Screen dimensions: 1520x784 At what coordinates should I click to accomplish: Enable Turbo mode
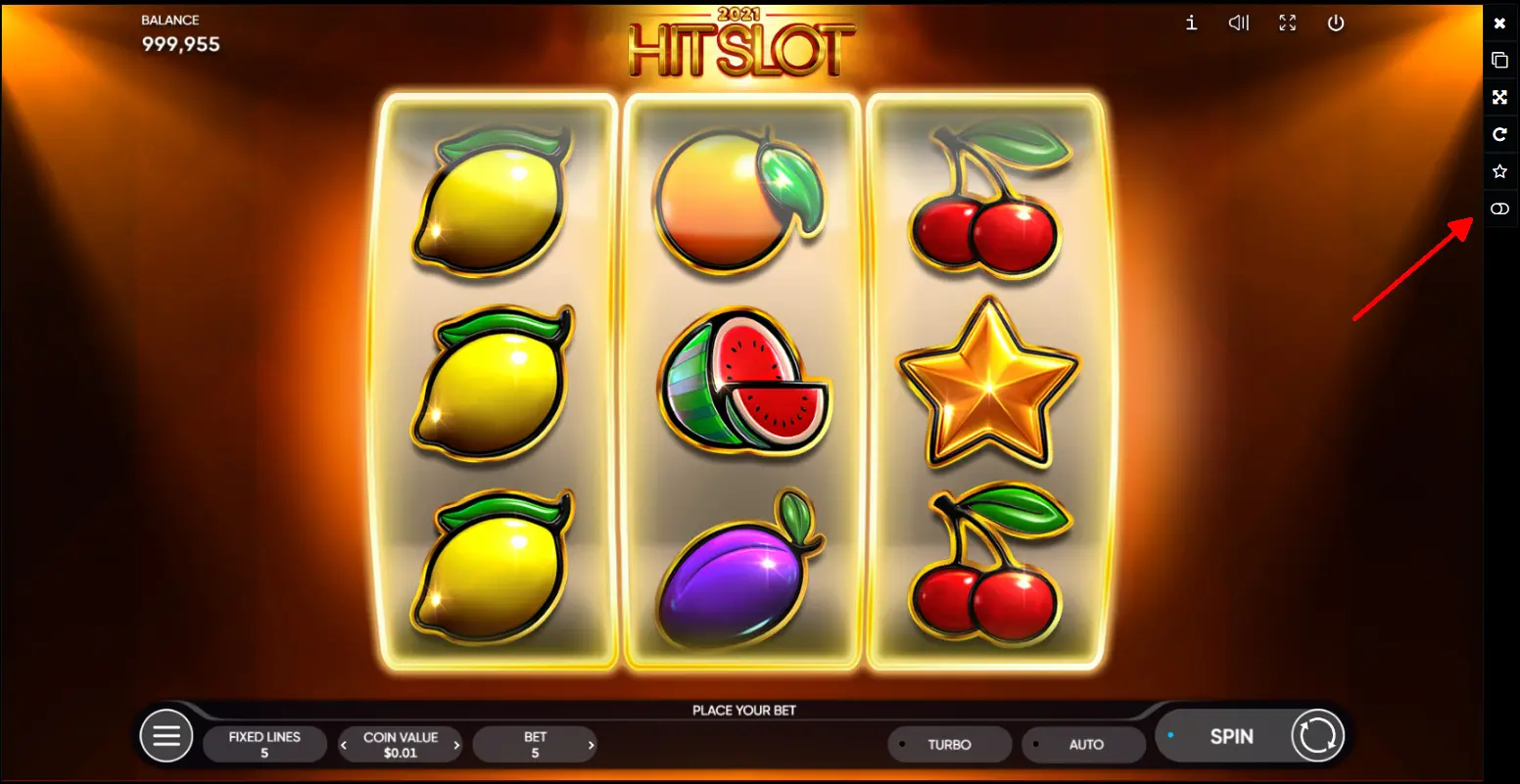950,745
